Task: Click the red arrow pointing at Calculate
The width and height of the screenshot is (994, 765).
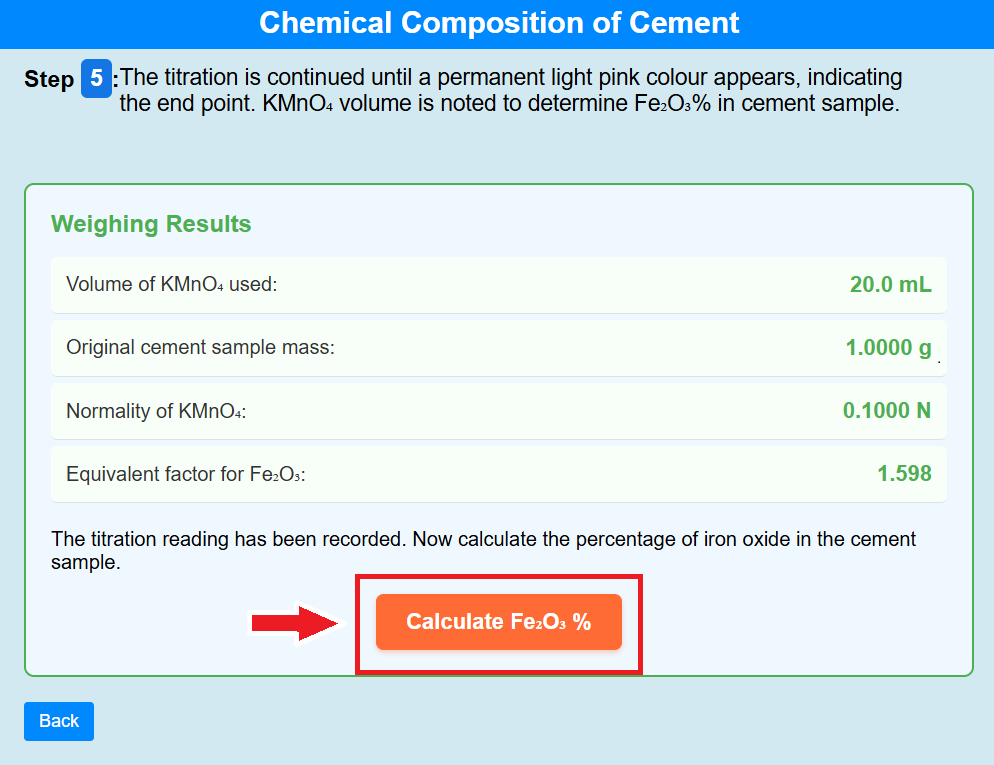Action: [295, 623]
